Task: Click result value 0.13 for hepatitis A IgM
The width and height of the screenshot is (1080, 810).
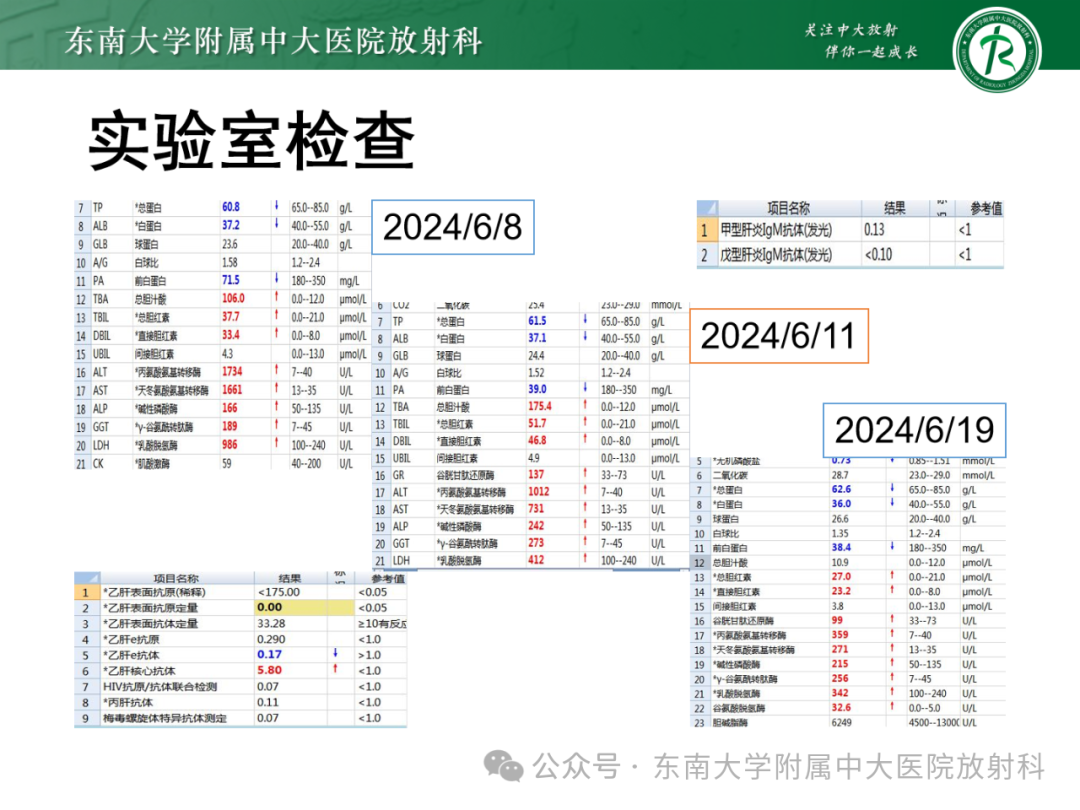Action: coord(874,230)
